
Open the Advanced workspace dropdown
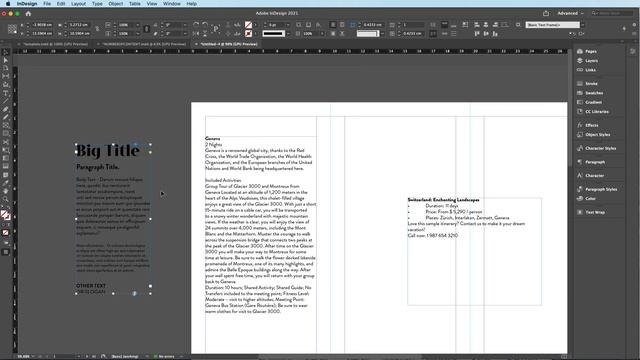pyautogui.click(x=570, y=13)
